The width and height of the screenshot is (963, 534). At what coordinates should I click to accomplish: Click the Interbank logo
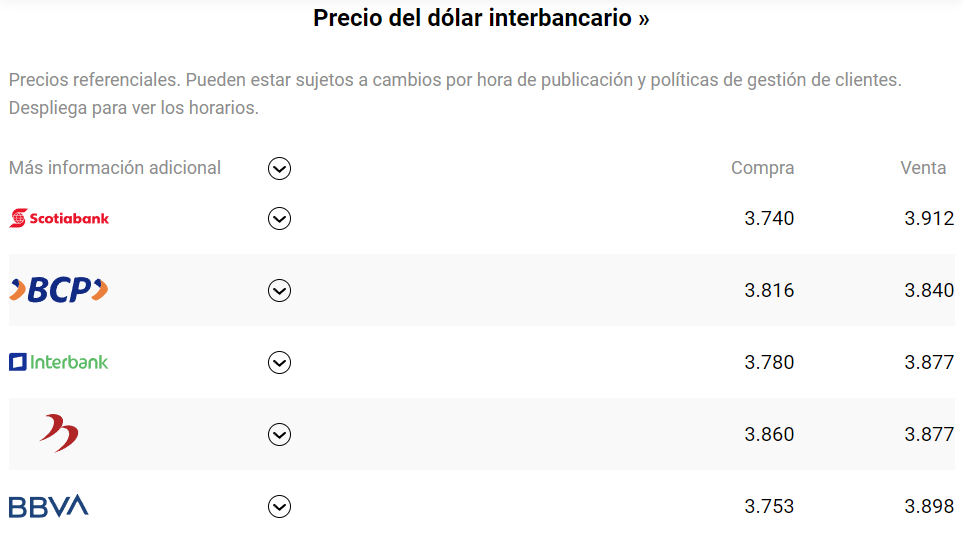(59, 362)
